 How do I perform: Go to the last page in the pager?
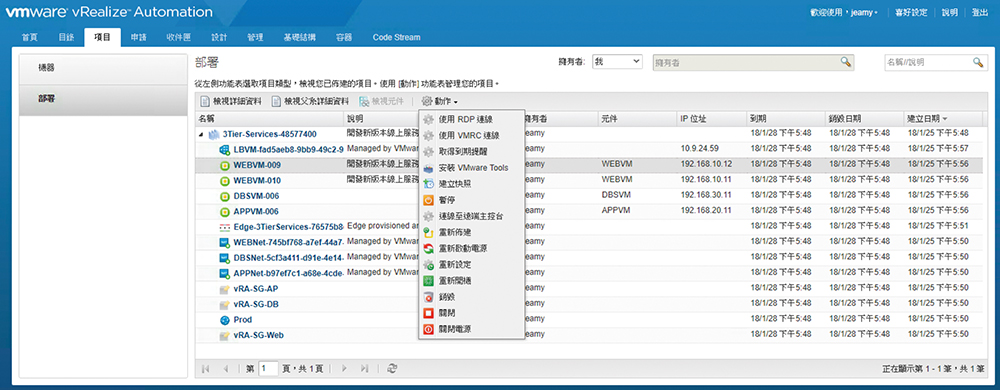(365, 368)
